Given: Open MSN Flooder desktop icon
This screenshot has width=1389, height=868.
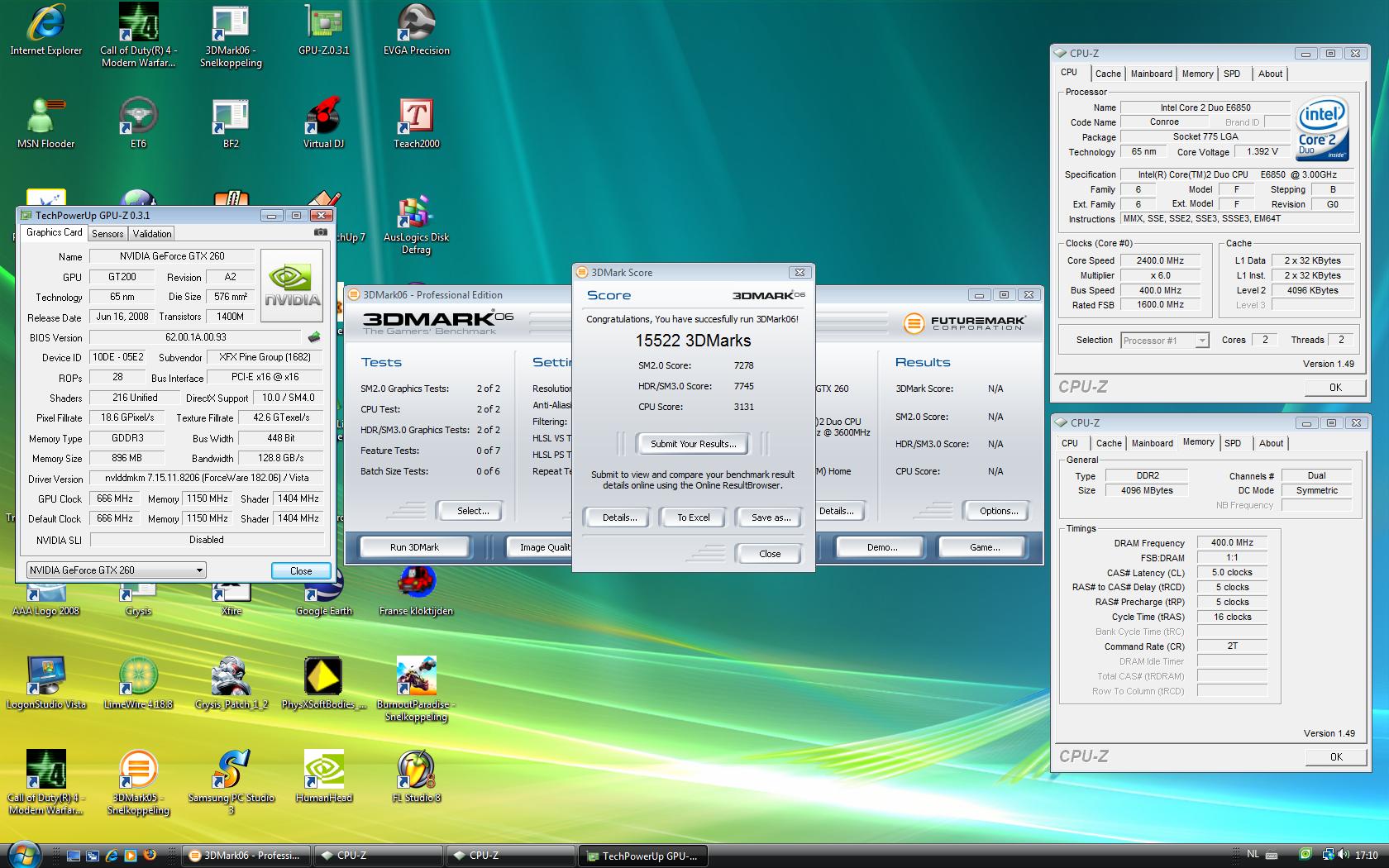Looking at the screenshot, I should click(45, 123).
